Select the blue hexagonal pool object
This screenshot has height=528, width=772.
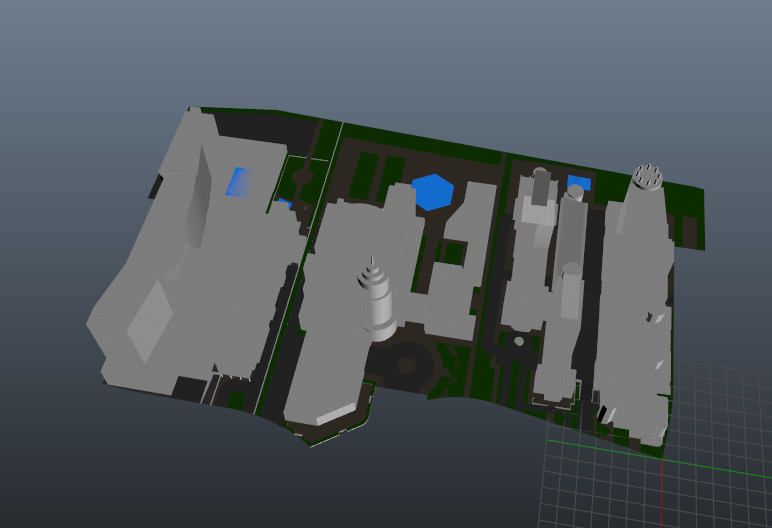[433, 192]
